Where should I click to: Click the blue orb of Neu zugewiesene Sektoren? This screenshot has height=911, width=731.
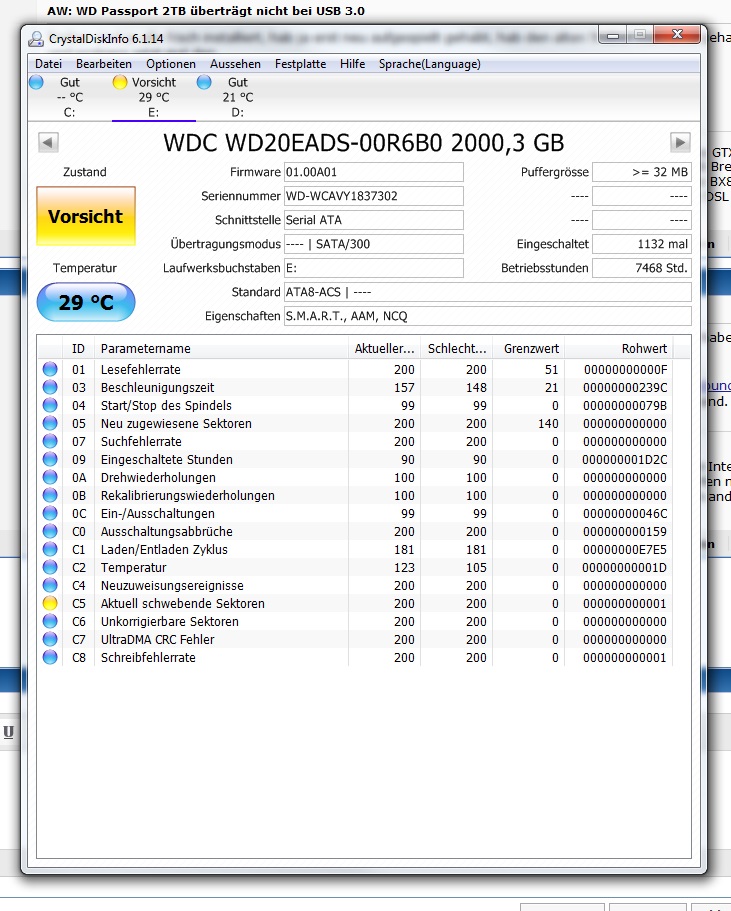click(x=50, y=423)
